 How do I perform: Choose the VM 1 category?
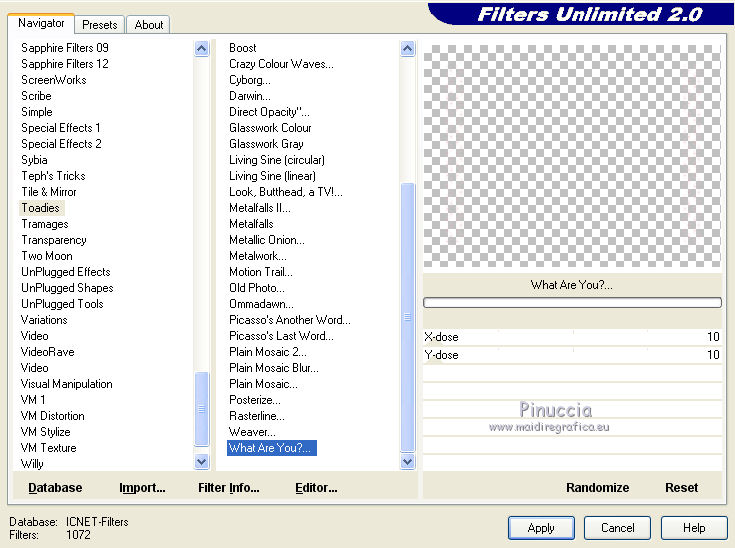click(33, 400)
